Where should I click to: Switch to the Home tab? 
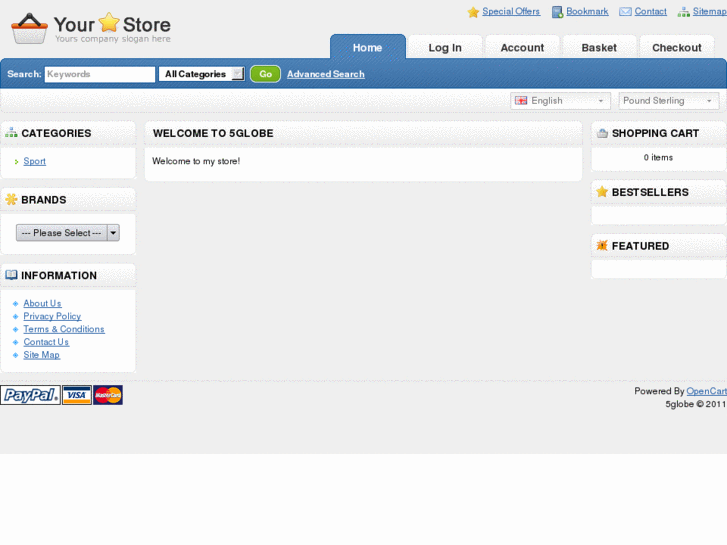coord(368,47)
